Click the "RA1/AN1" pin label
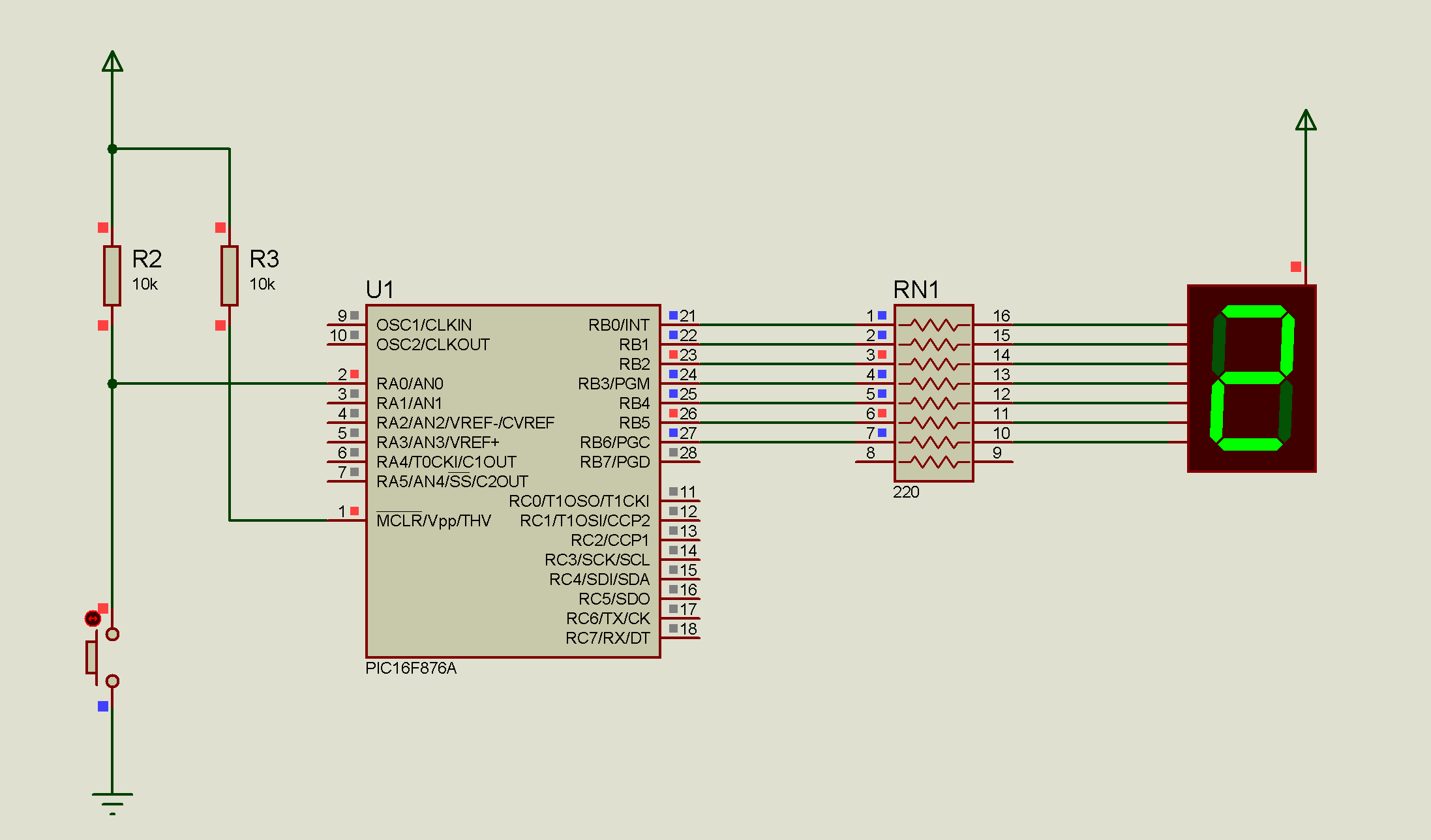This screenshot has width=1431, height=840. [x=409, y=403]
